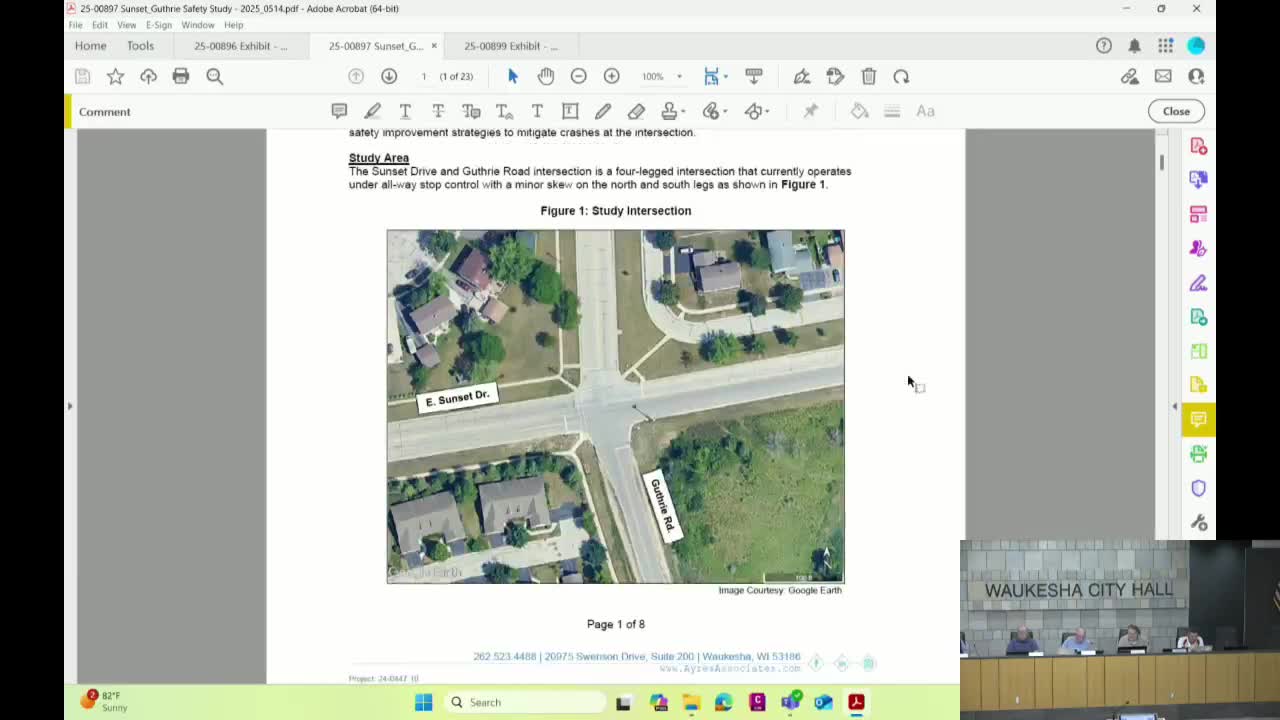Toggle the Selection arrow tool
The height and width of the screenshot is (720, 1280).
click(513, 76)
